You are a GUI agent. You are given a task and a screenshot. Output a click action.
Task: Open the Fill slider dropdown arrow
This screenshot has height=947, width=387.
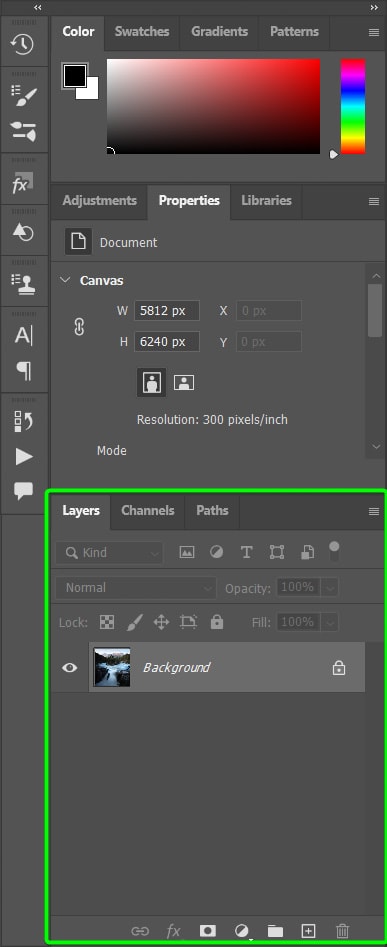tap(330, 622)
